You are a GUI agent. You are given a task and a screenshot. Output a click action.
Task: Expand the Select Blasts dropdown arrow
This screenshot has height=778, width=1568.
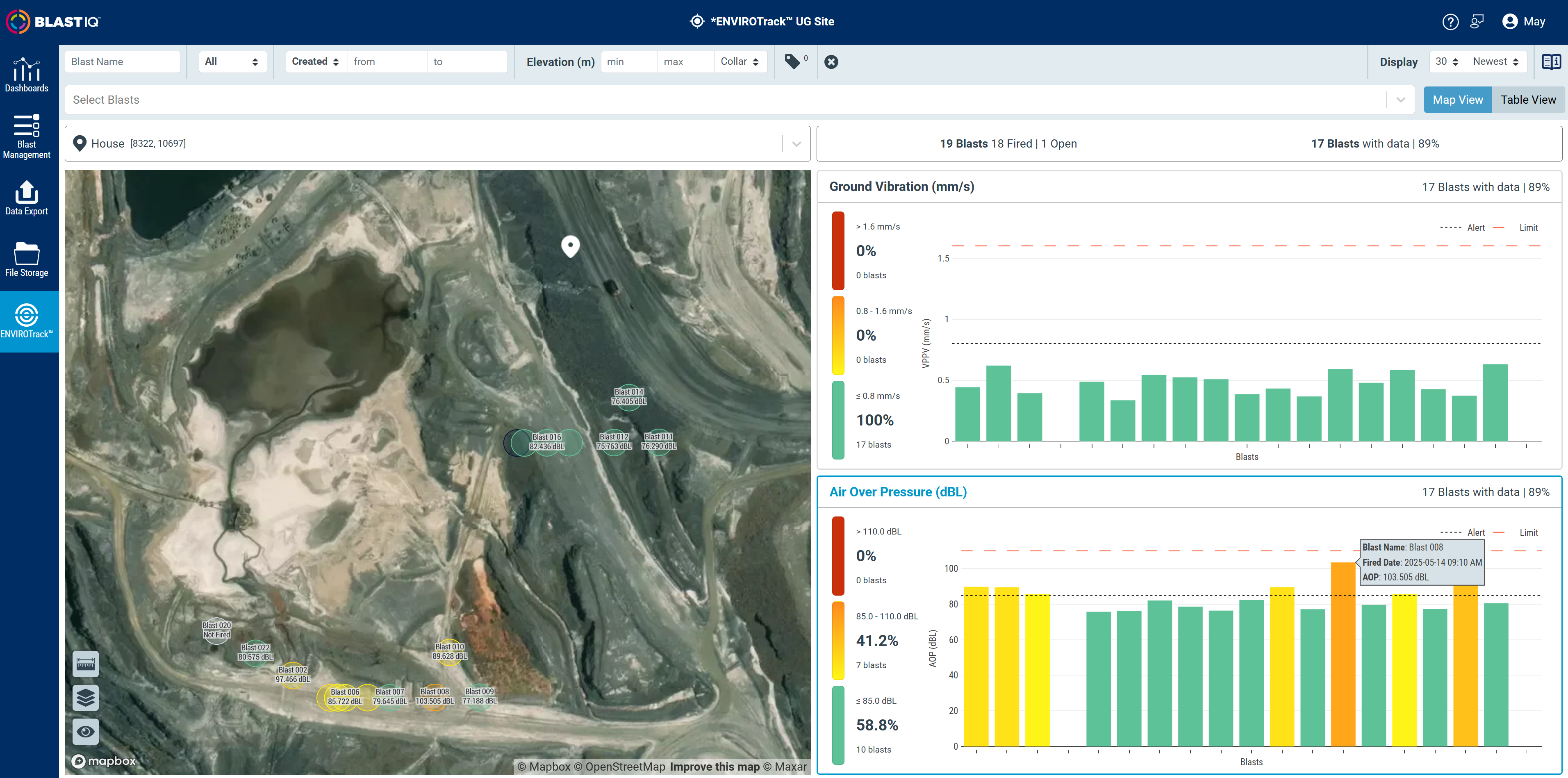point(1401,100)
